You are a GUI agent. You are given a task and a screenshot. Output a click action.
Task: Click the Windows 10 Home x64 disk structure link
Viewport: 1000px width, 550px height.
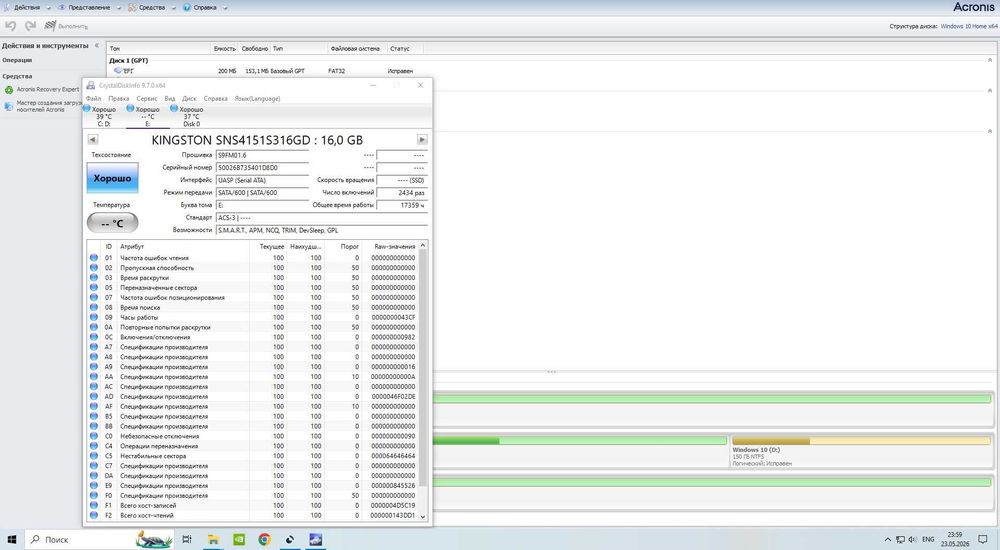coord(969,26)
